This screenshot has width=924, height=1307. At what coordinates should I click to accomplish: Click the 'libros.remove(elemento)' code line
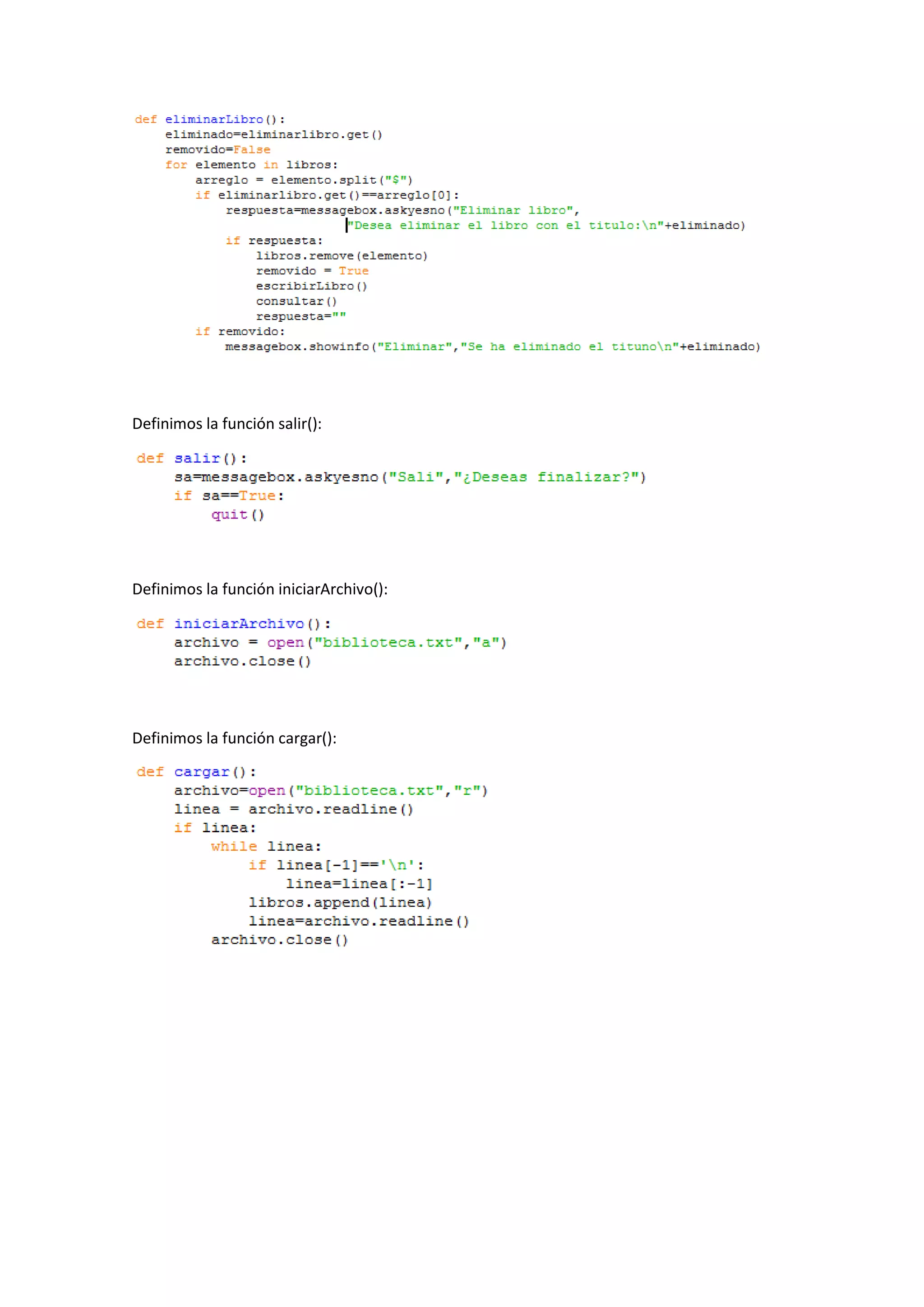click(x=342, y=256)
